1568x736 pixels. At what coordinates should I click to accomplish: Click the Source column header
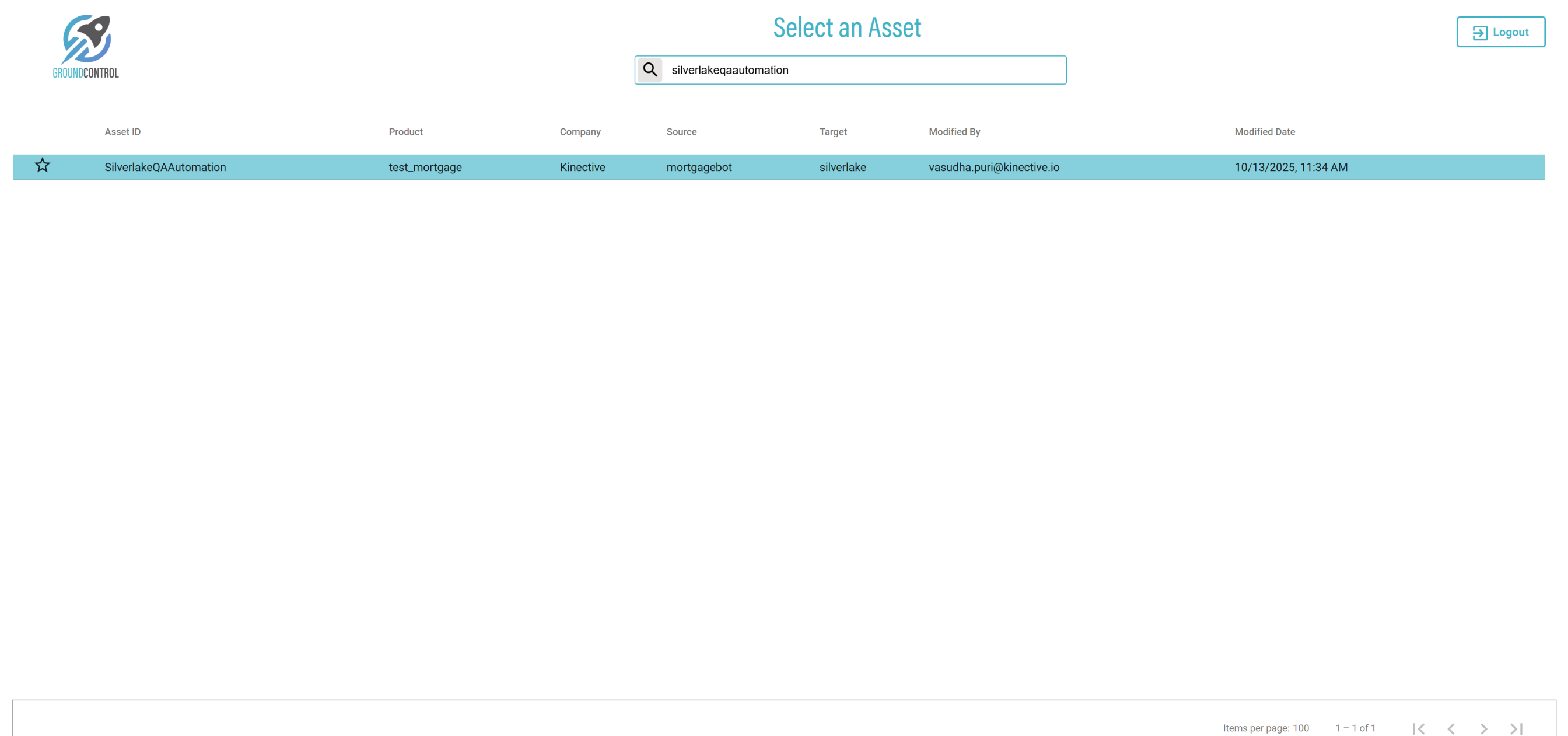pos(681,131)
